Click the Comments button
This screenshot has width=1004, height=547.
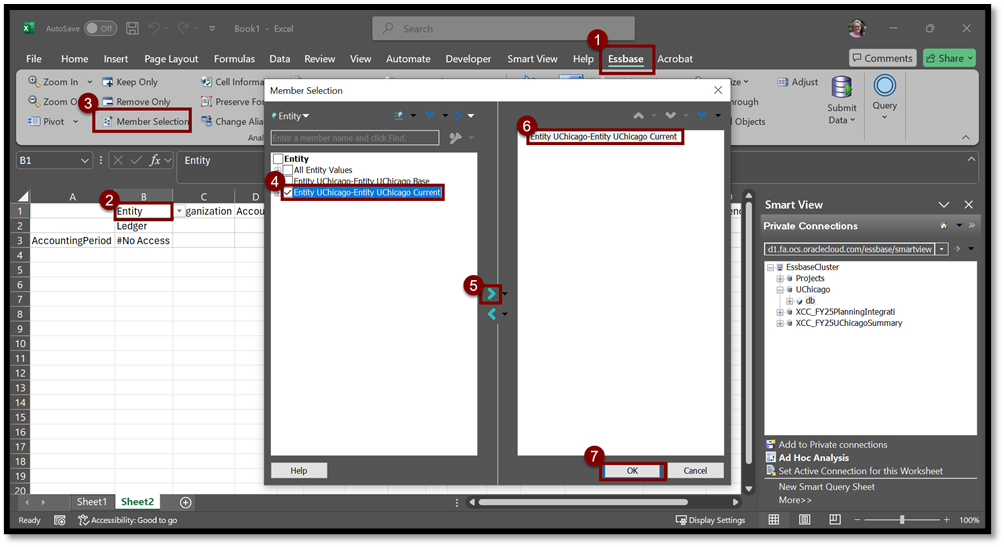coord(882,58)
